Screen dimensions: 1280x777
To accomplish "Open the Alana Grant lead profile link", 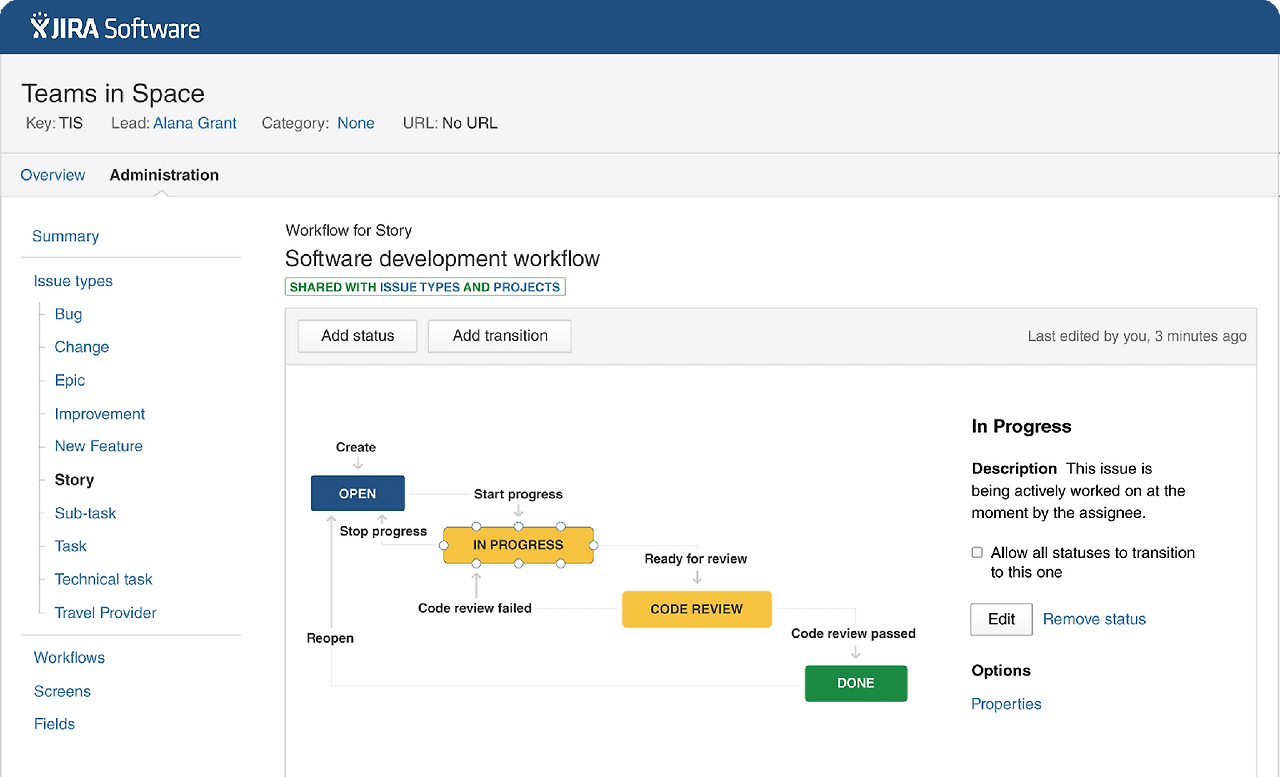I will [x=195, y=123].
